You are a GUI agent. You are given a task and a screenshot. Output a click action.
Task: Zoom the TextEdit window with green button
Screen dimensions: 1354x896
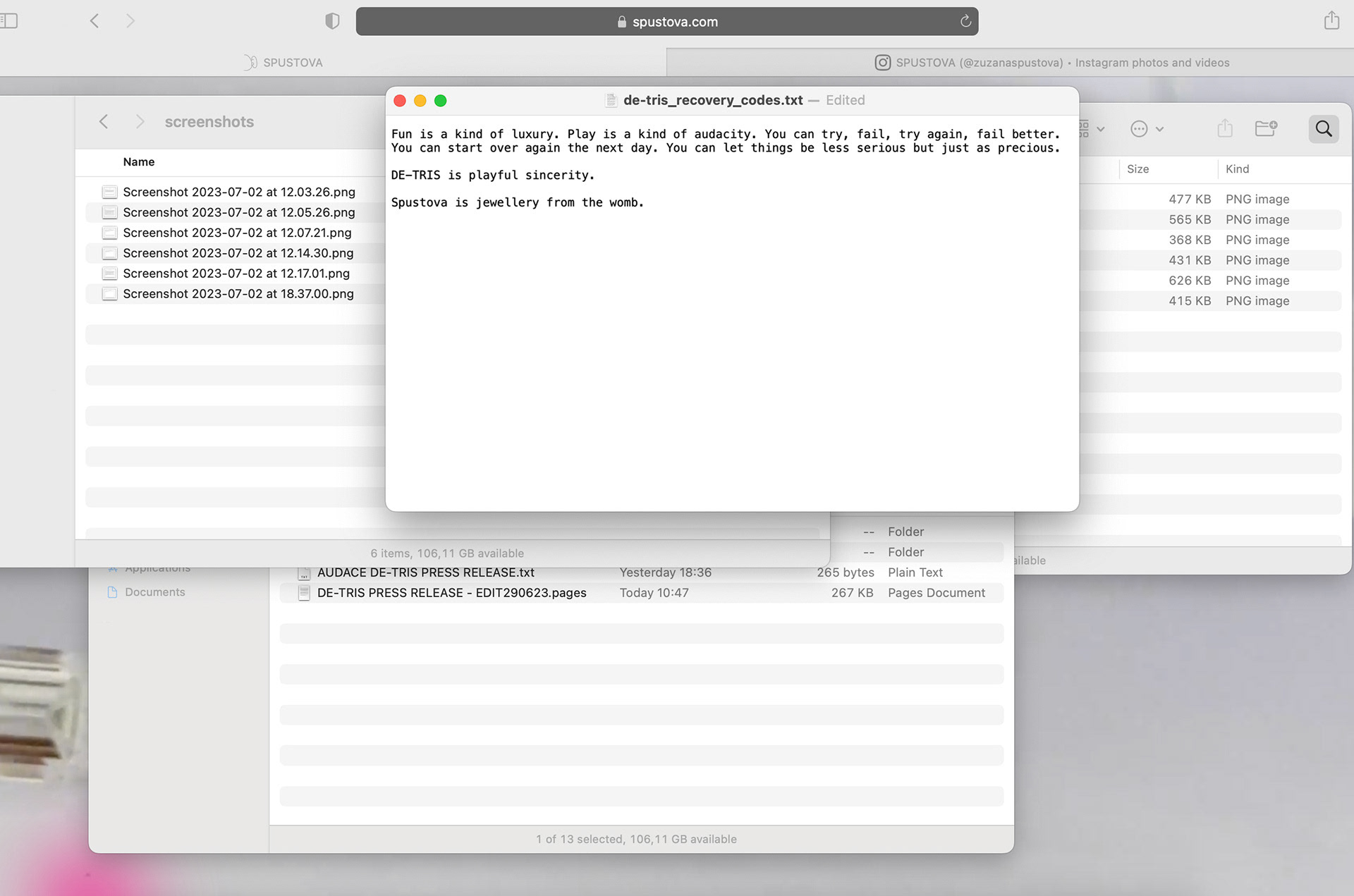tap(441, 101)
